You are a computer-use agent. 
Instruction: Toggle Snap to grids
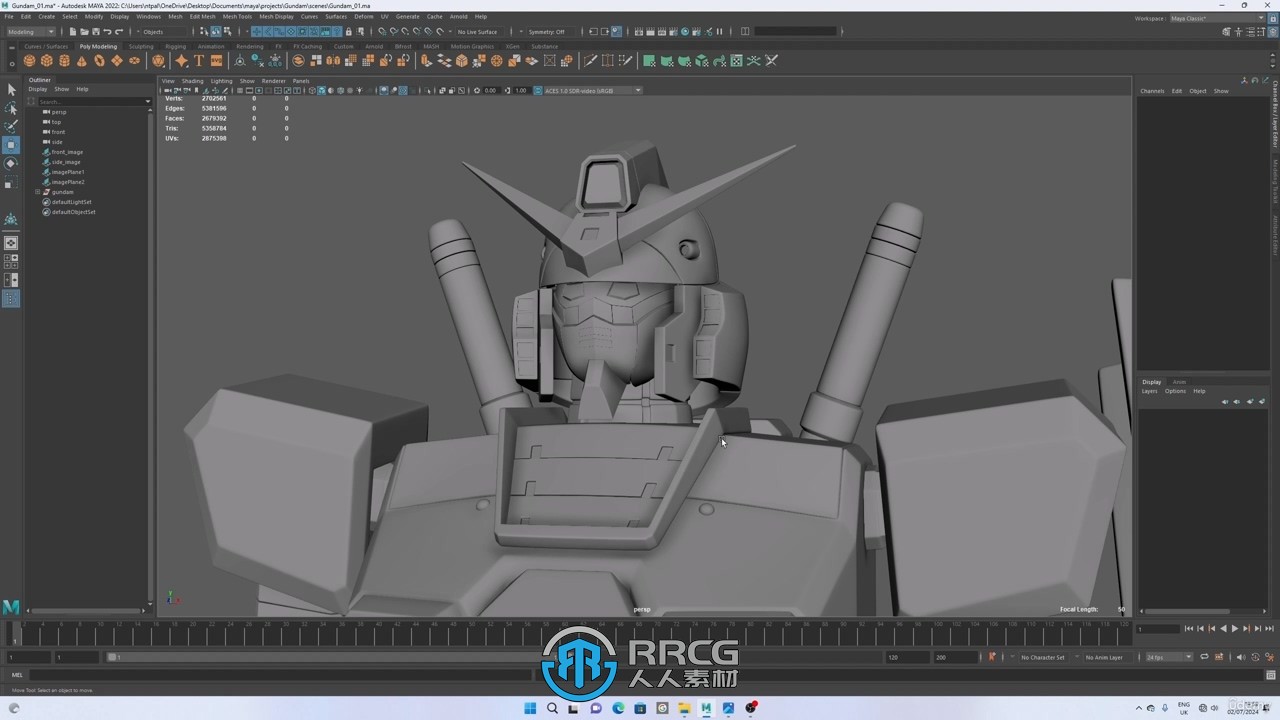[x=382, y=32]
